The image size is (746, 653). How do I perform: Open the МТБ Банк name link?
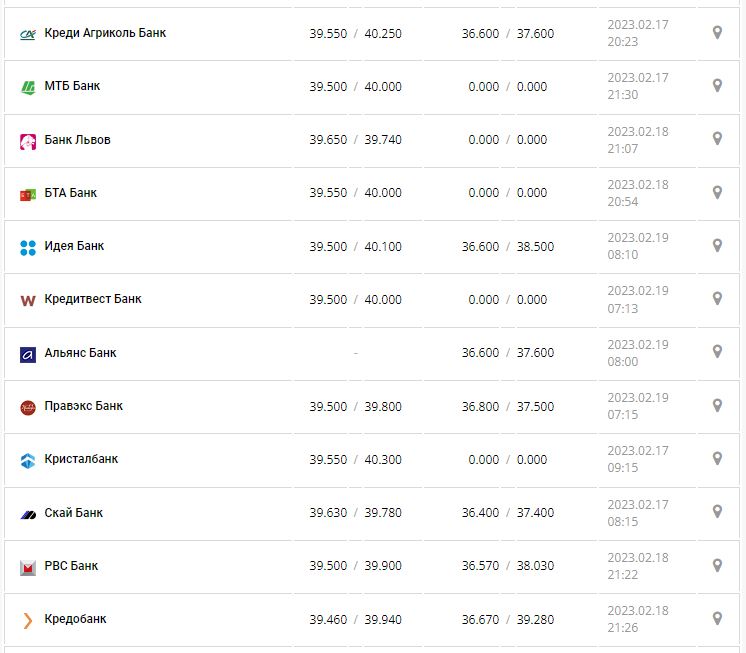[72, 86]
